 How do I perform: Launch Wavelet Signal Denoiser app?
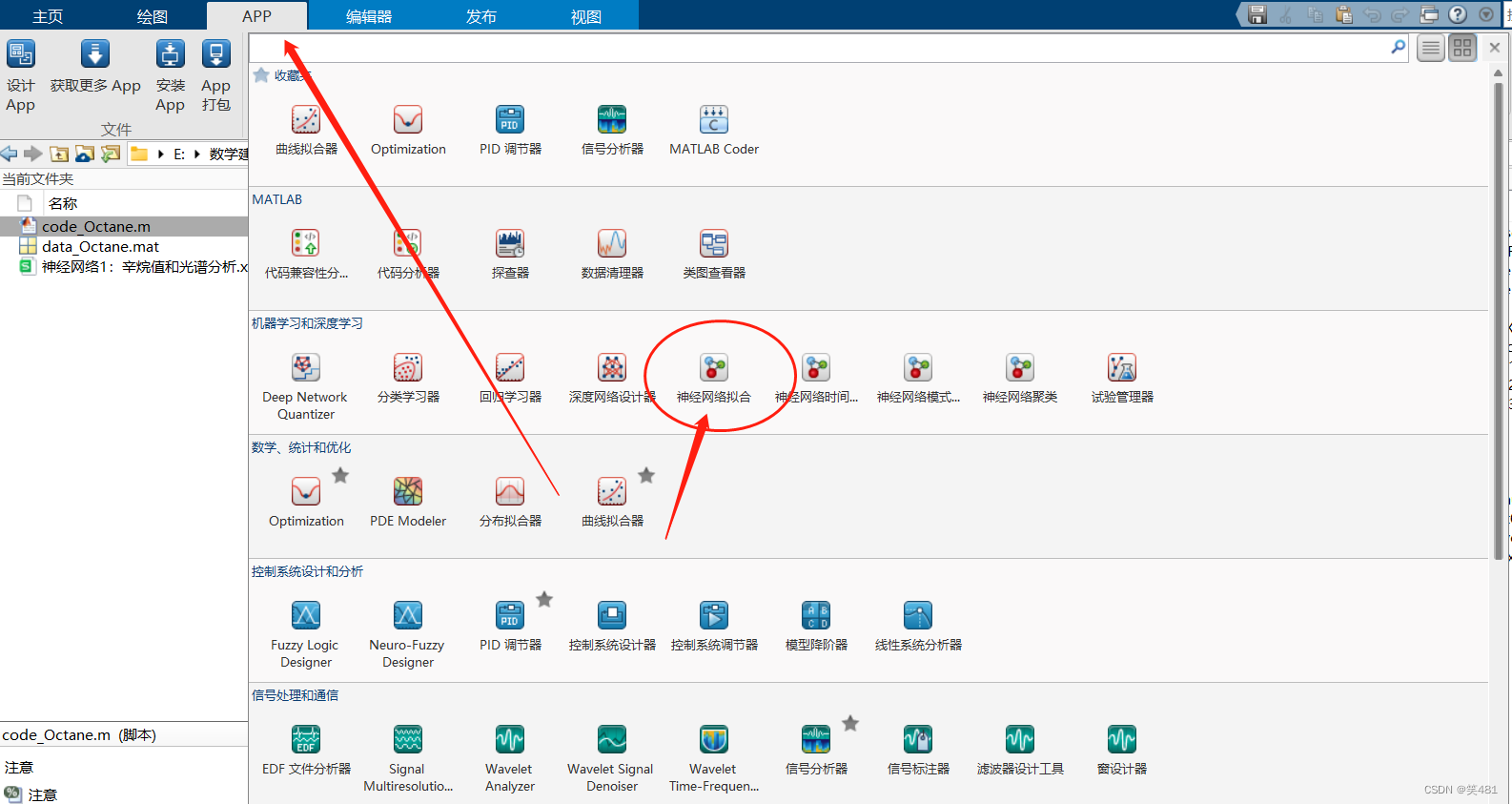[611, 758]
